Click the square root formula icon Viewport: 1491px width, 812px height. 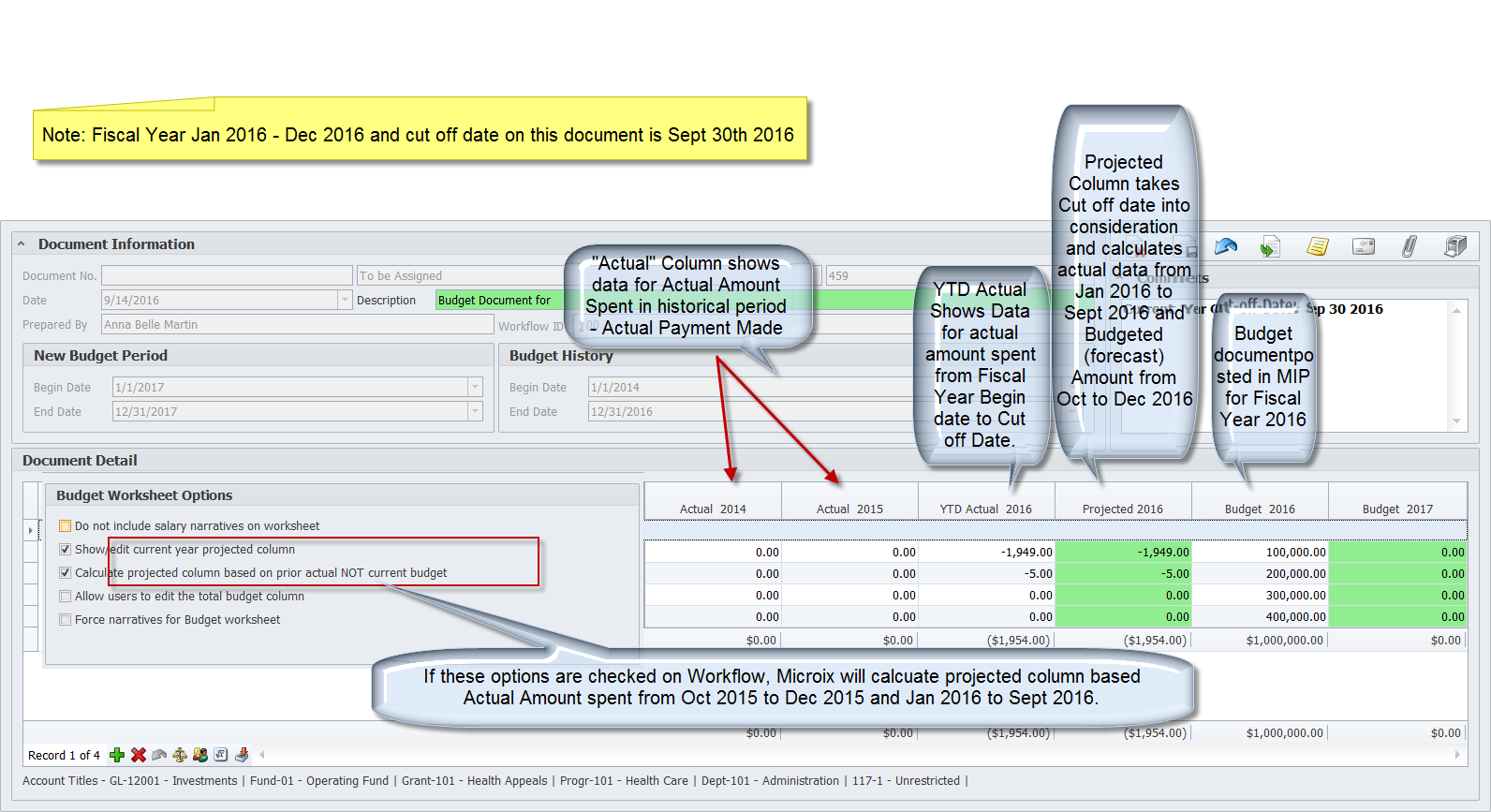221,755
